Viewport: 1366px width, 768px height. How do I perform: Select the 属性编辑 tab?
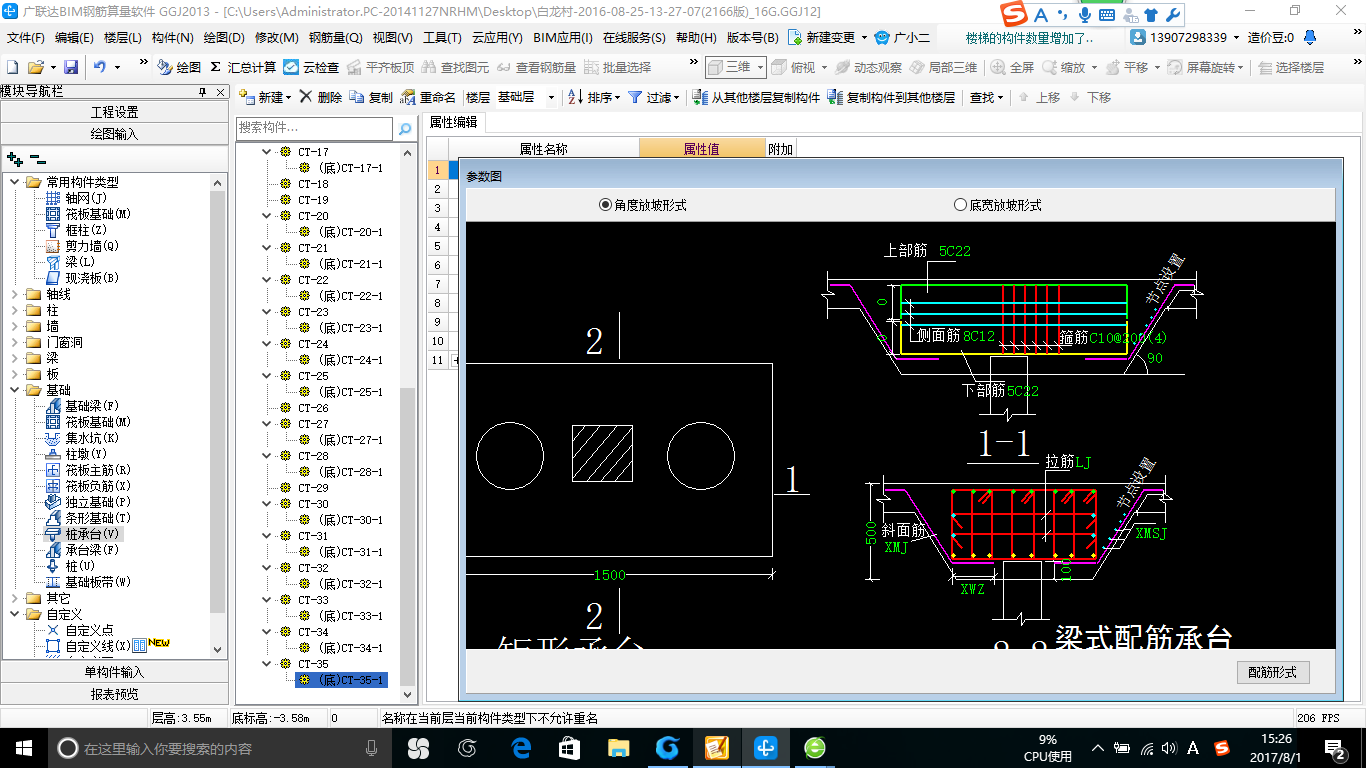(453, 122)
